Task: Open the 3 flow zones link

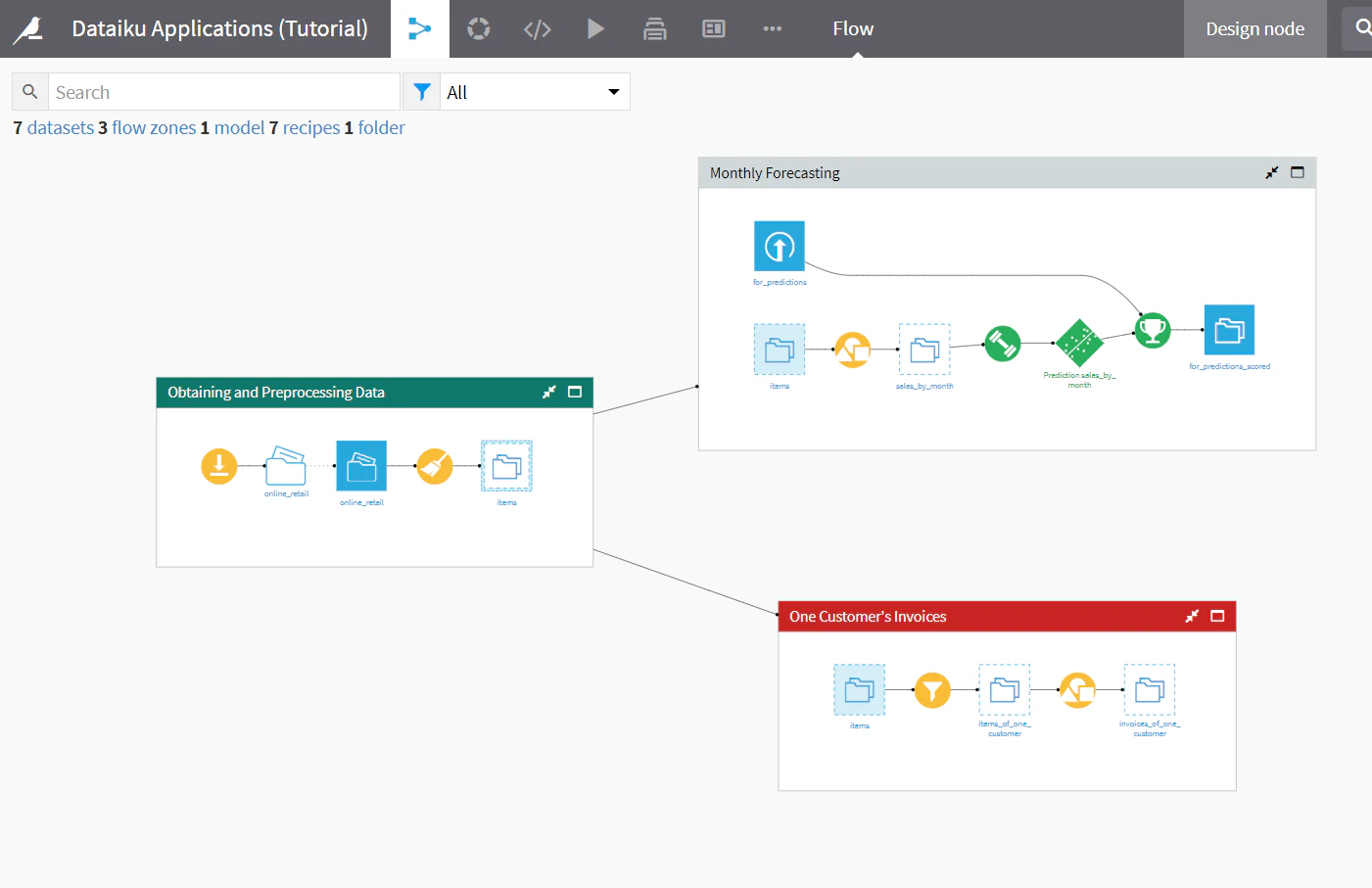Action: [x=147, y=128]
